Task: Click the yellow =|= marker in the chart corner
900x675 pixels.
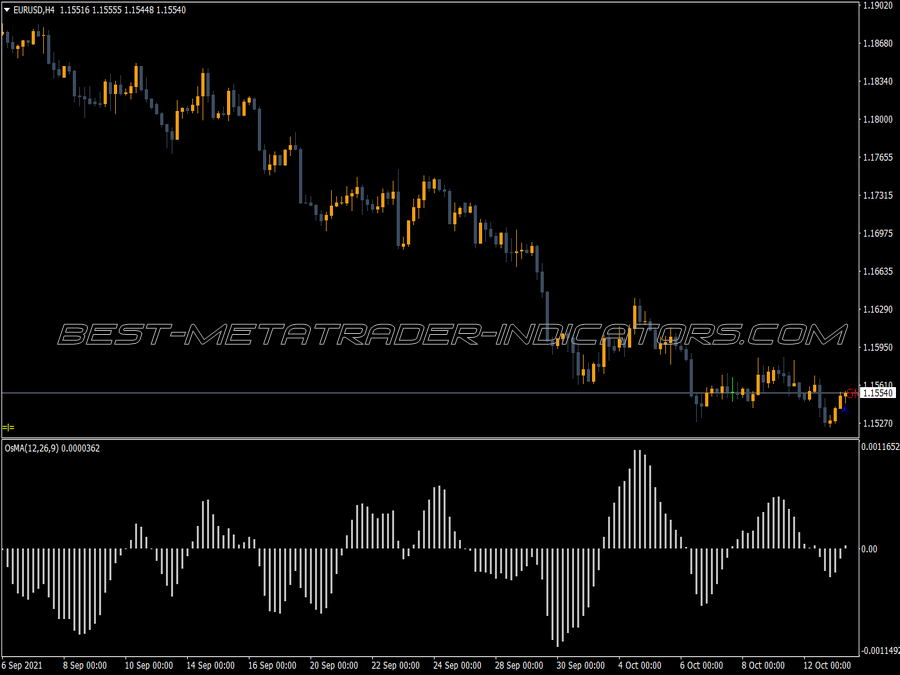Action: tap(8, 427)
